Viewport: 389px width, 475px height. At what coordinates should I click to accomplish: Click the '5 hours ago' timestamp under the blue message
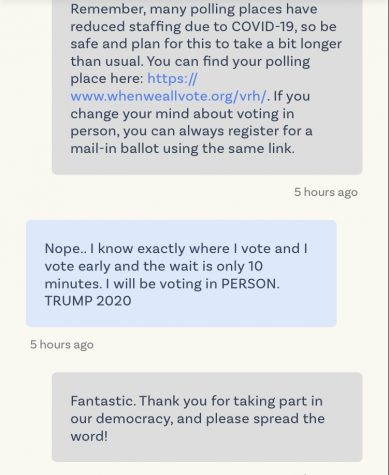point(62,345)
